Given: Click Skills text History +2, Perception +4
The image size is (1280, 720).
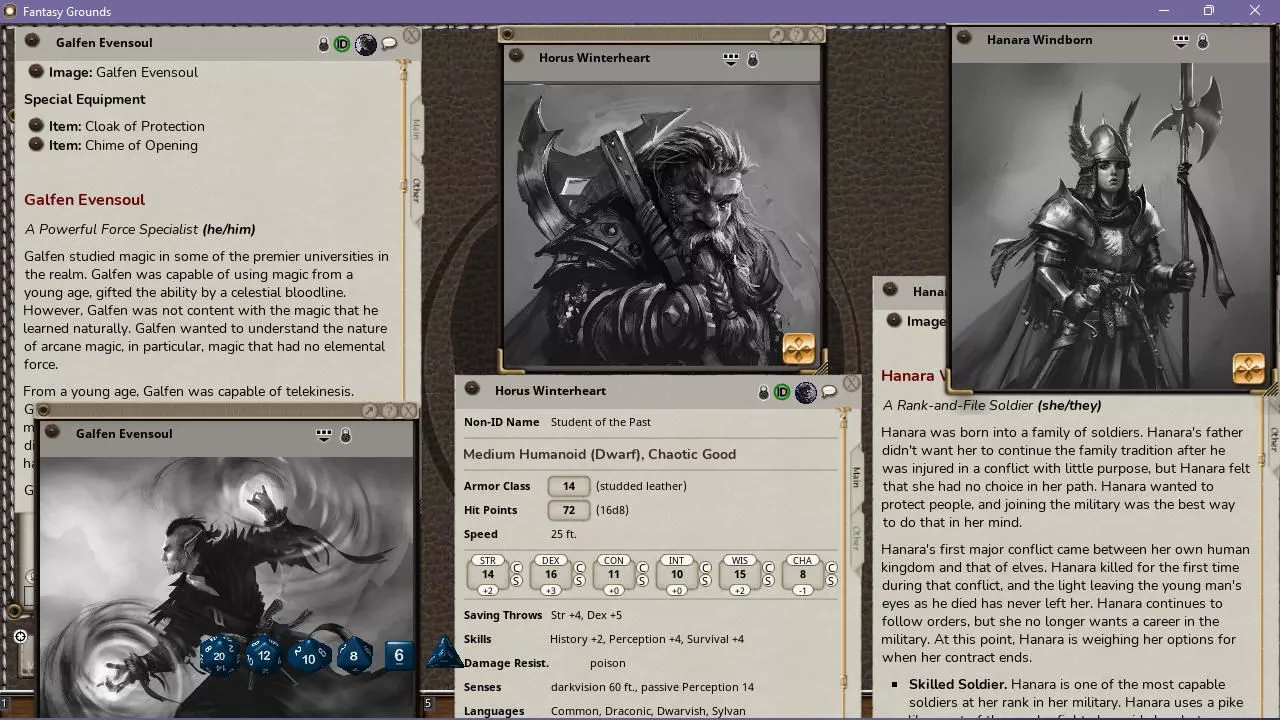Looking at the screenshot, I should [647, 639].
